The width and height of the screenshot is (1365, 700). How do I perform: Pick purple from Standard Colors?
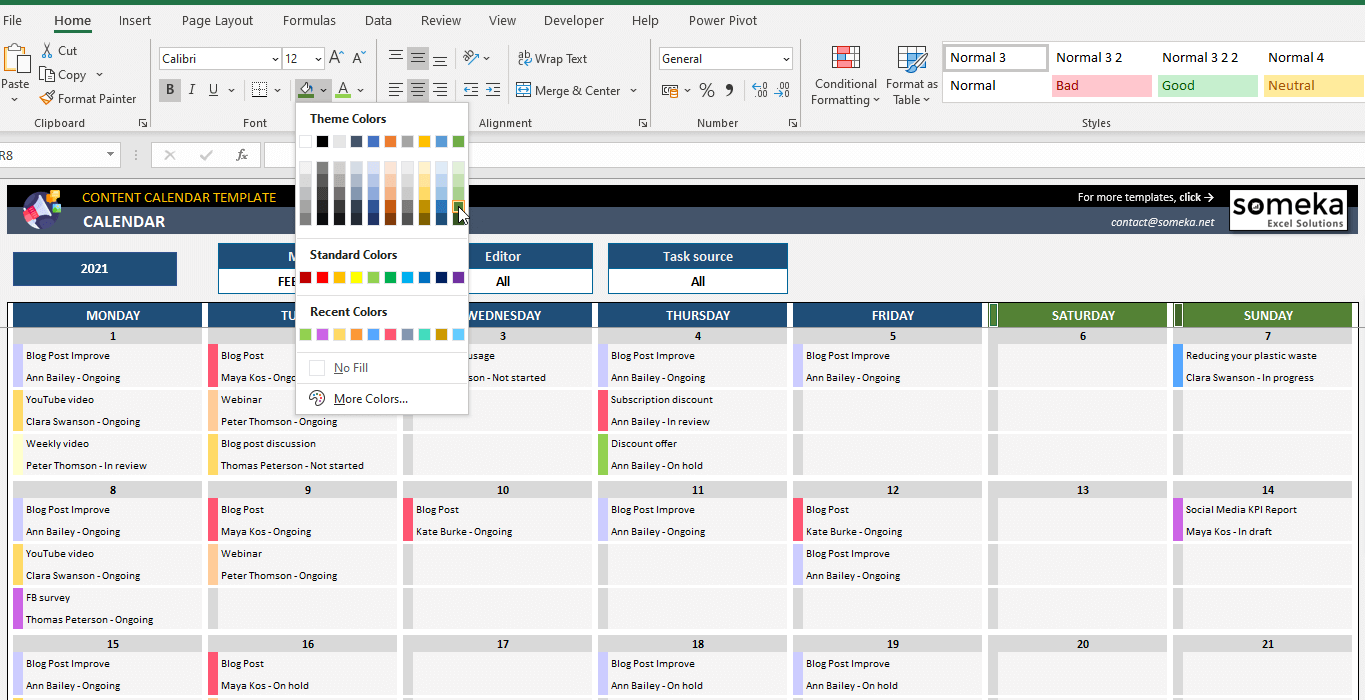458,277
